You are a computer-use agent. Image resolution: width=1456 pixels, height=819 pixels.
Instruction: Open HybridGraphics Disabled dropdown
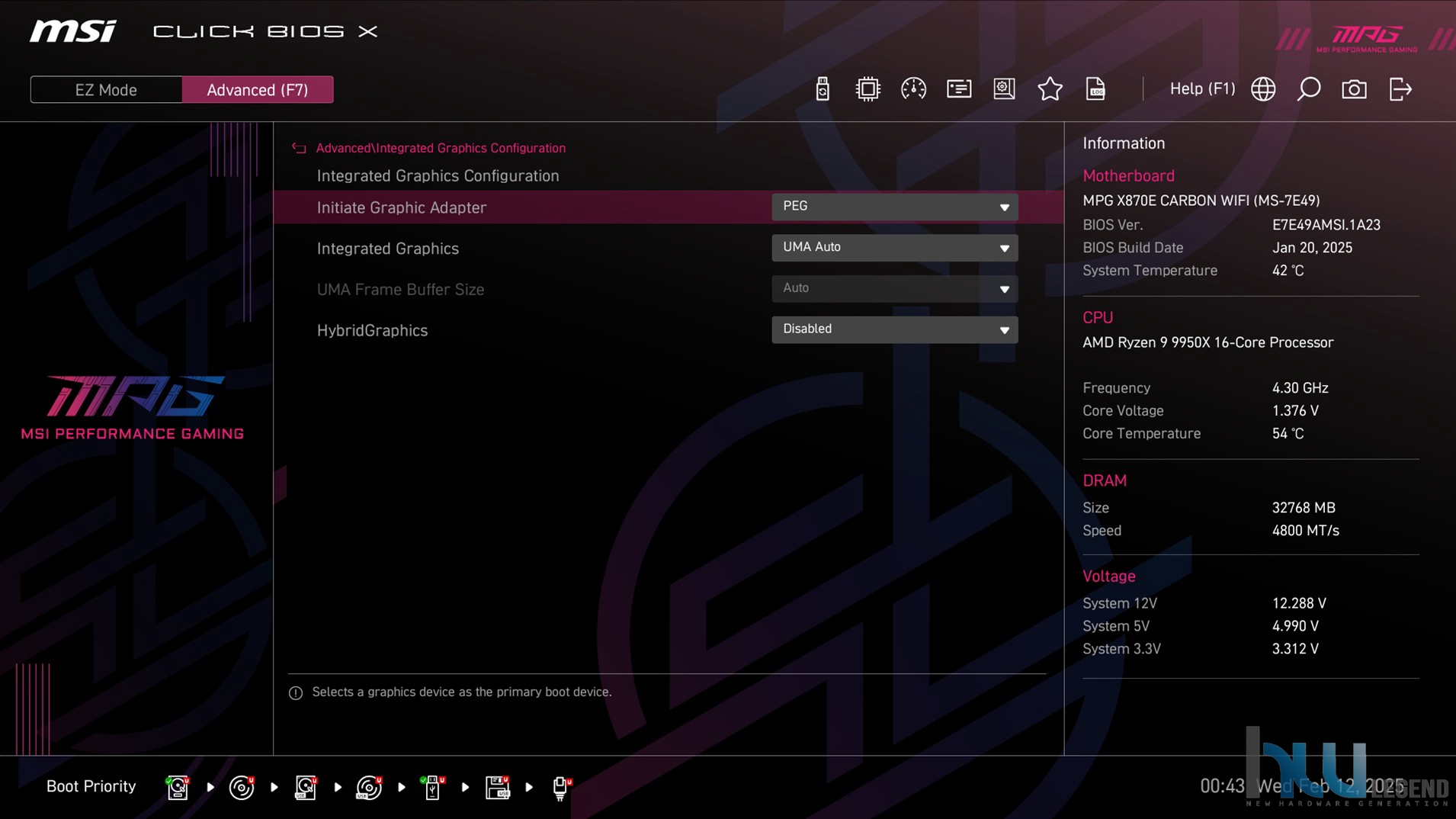tap(894, 329)
